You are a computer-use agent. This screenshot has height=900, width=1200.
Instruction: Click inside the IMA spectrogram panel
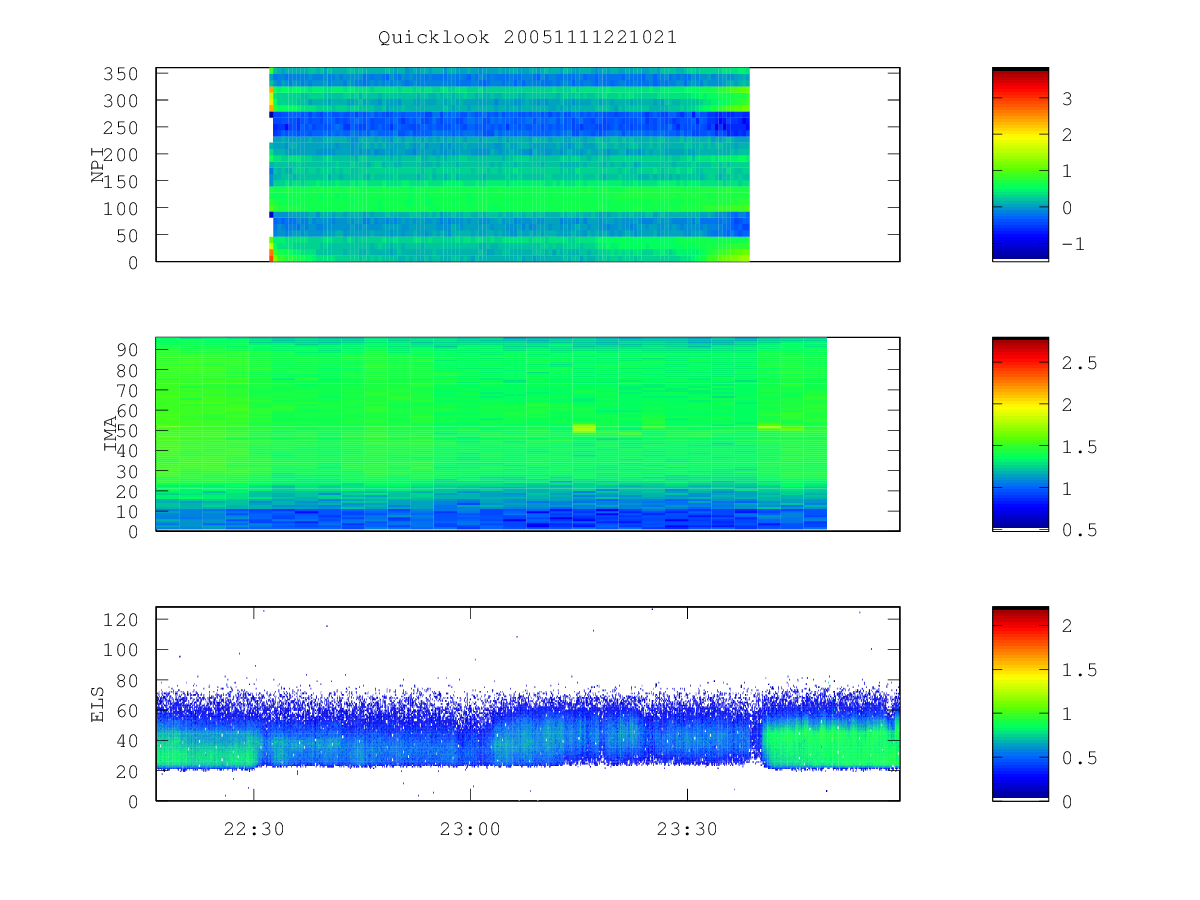528,434
